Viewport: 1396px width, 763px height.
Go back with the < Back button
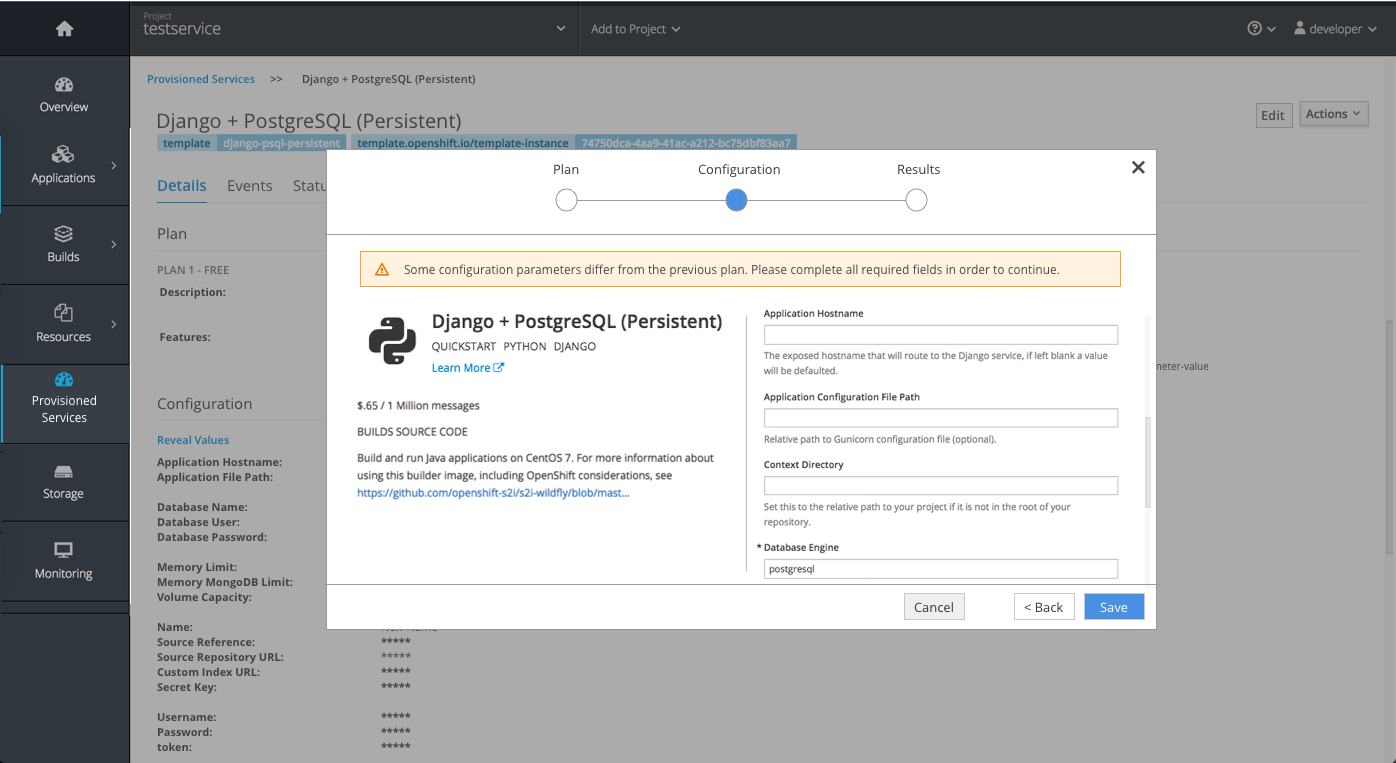click(x=1044, y=607)
